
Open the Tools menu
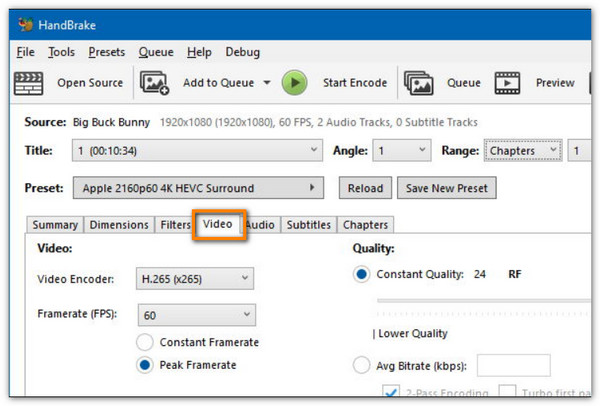[x=61, y=52]
